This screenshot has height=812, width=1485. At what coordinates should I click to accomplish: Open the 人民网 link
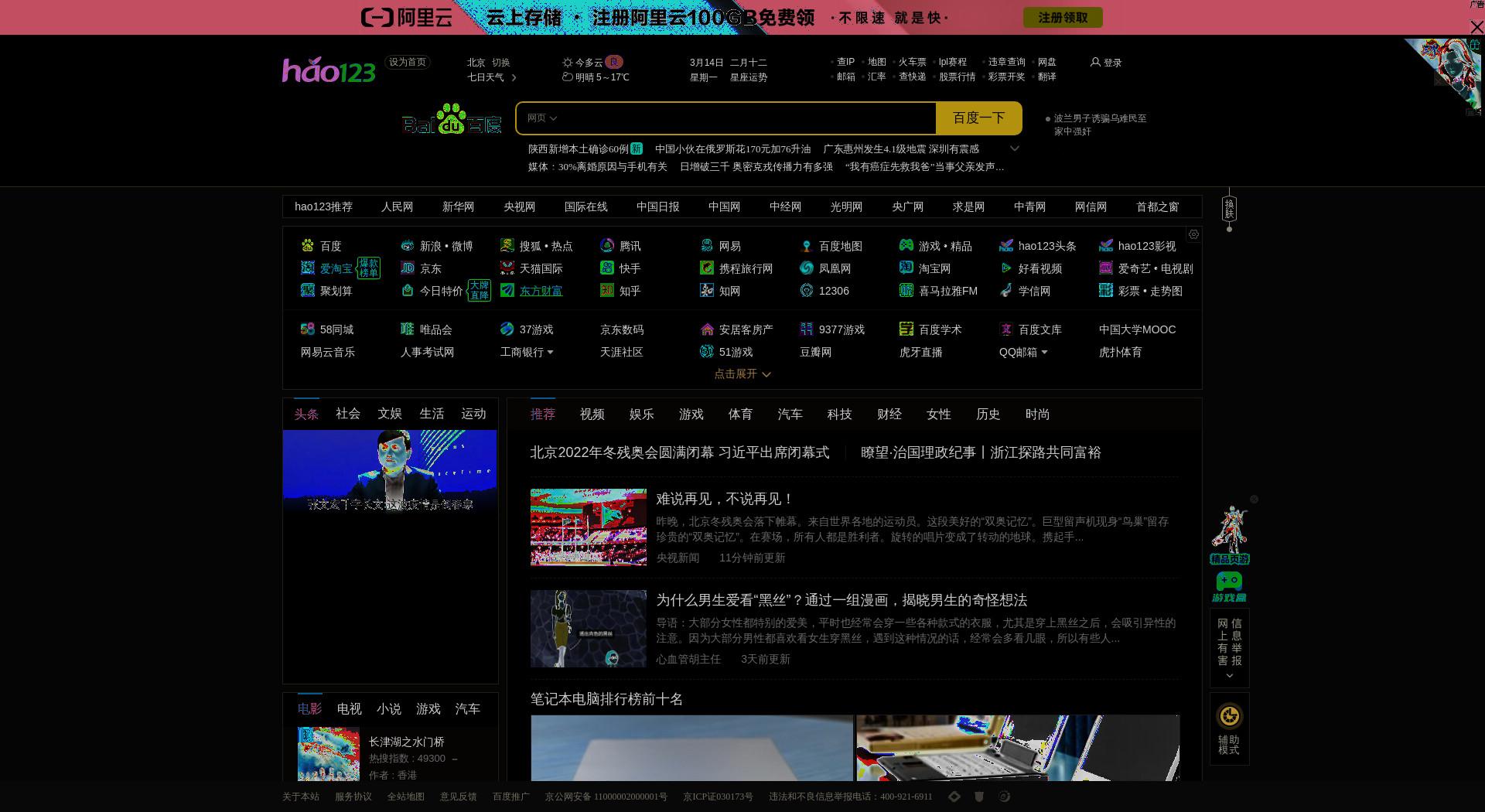398,207
